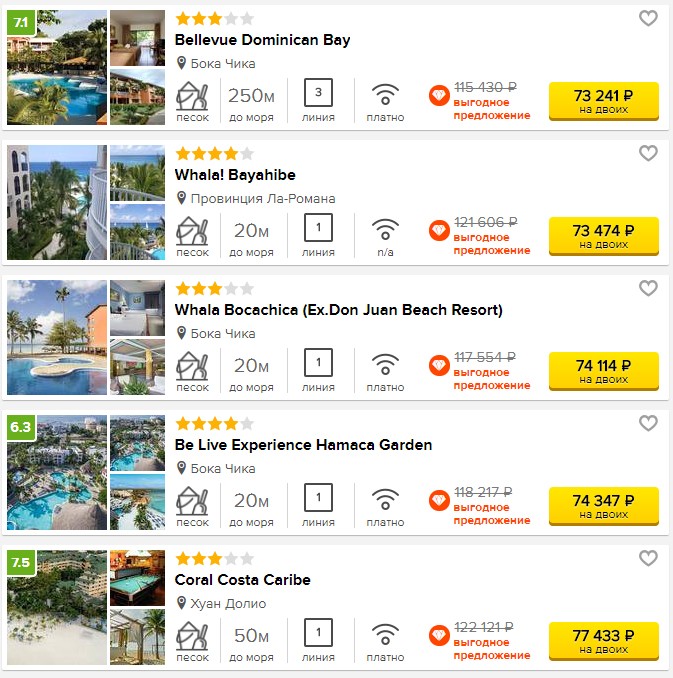Click Wi-Fi icon on Whala! Bayahibe listing
This screenshot has width=673, height=678.
click(385, 229)
